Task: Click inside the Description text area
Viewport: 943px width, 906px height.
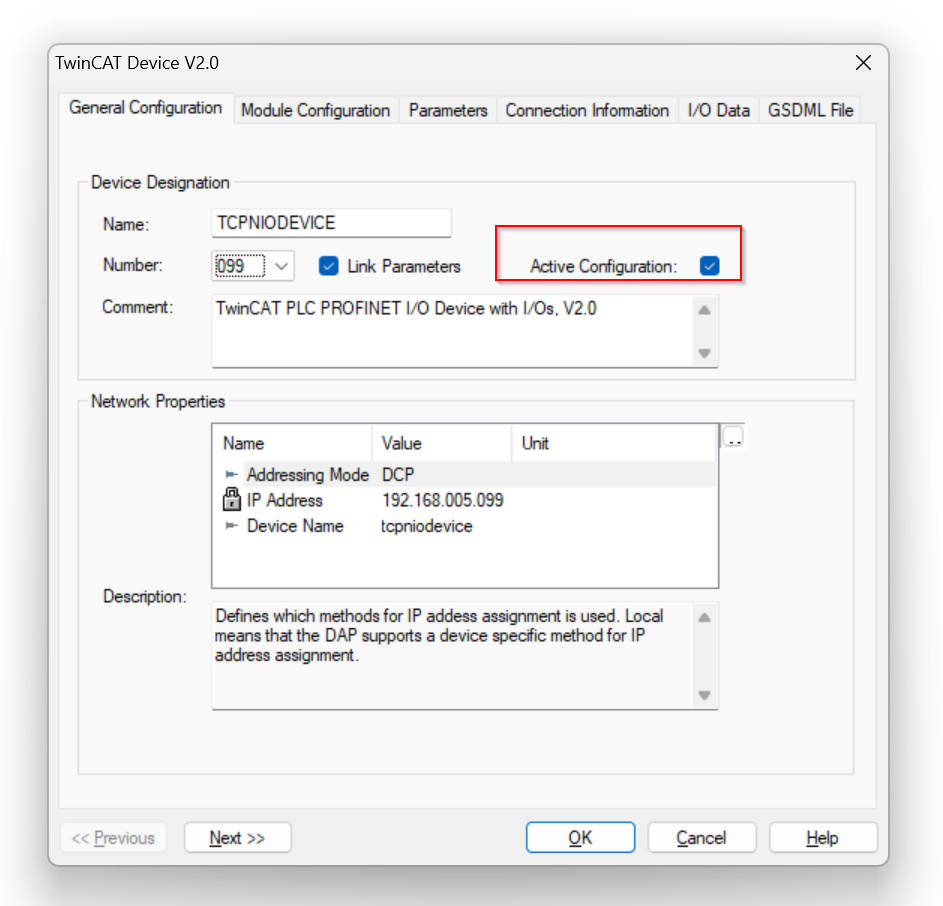Action: pyautogui.click(x=452, y=656)
